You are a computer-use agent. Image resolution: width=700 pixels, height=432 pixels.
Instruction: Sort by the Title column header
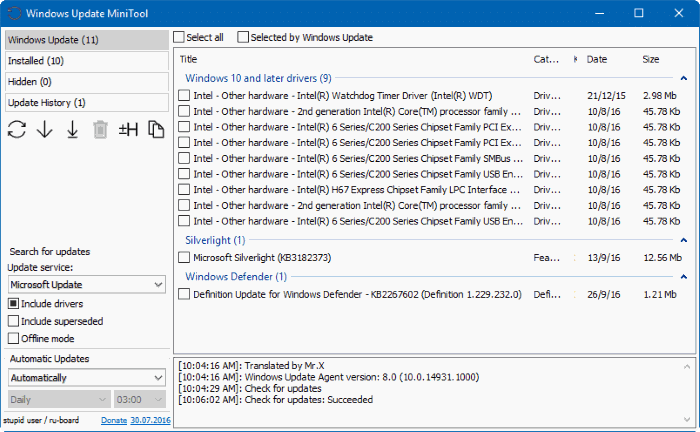click(x=188, y=59)
